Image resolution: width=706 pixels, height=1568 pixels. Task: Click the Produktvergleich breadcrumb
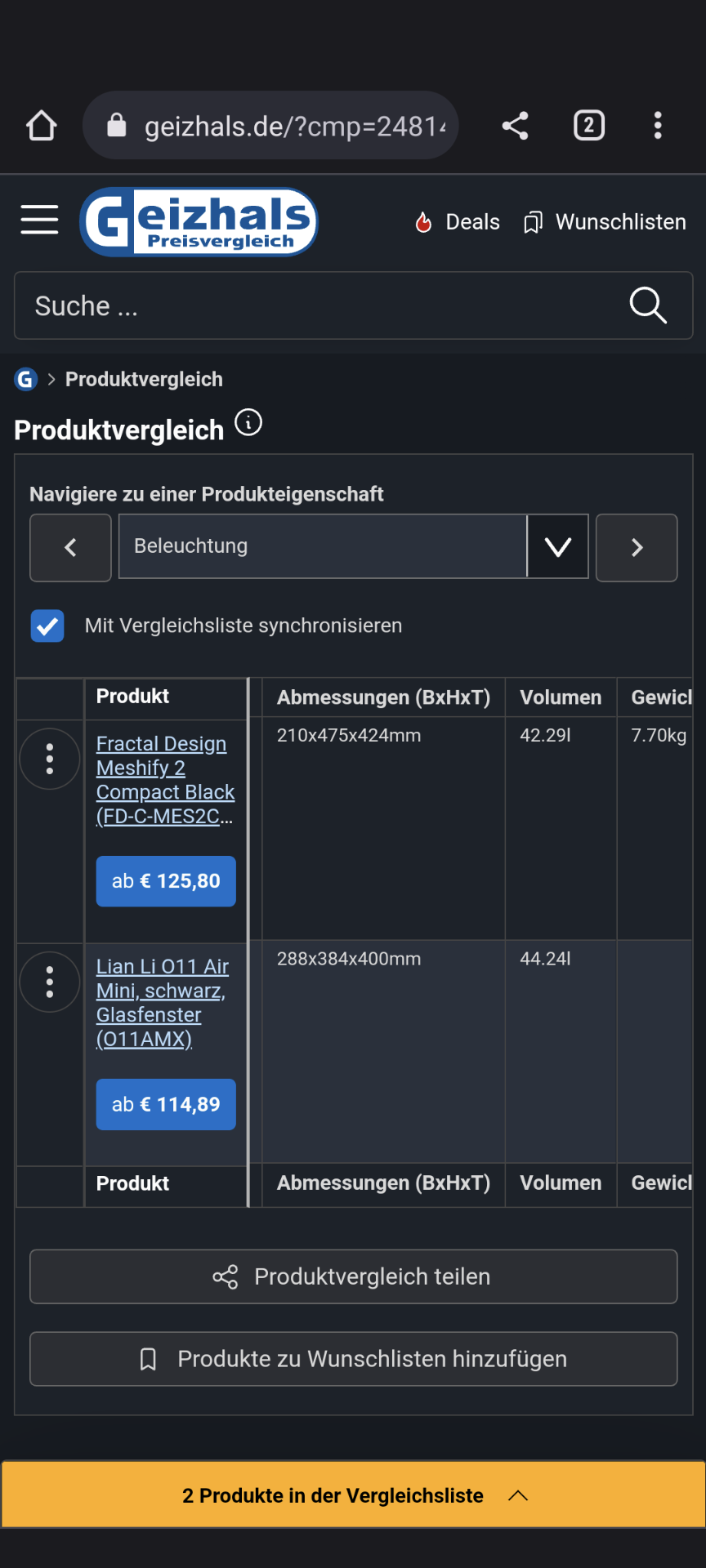tap(144, 379)
